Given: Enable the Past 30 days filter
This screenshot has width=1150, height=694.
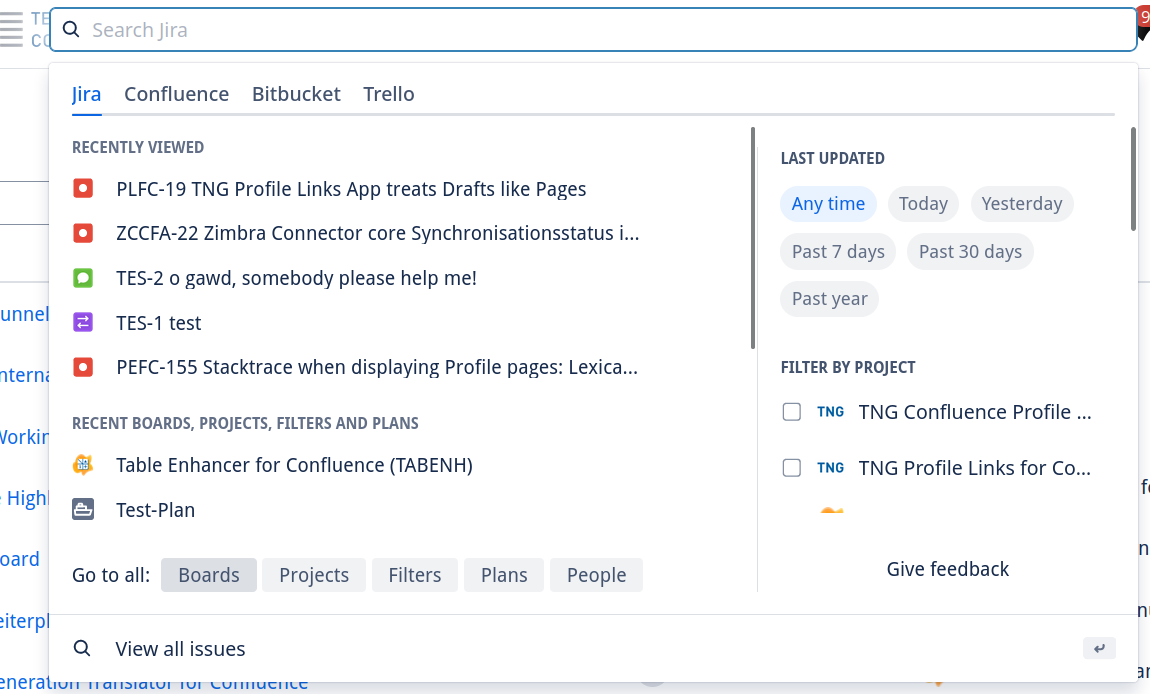Looking at the screenshot, I should pos(969,251).
